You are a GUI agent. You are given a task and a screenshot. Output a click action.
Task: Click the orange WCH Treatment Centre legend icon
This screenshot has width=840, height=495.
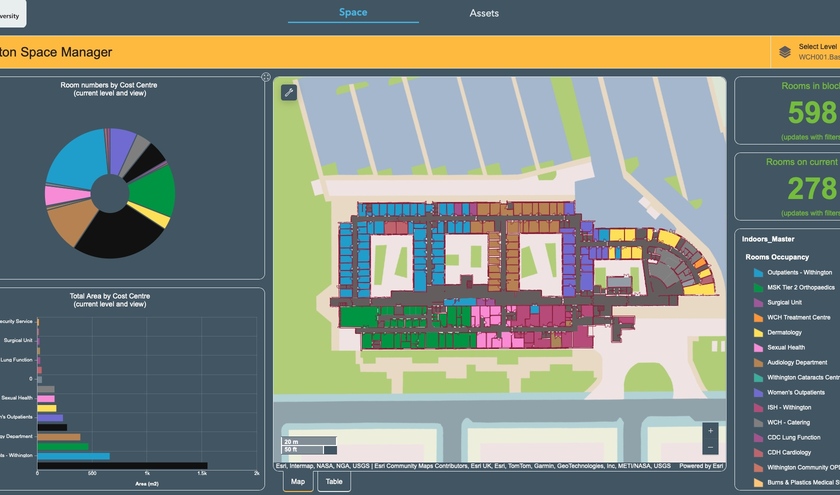pyautogui.click(x=756, y=318)
